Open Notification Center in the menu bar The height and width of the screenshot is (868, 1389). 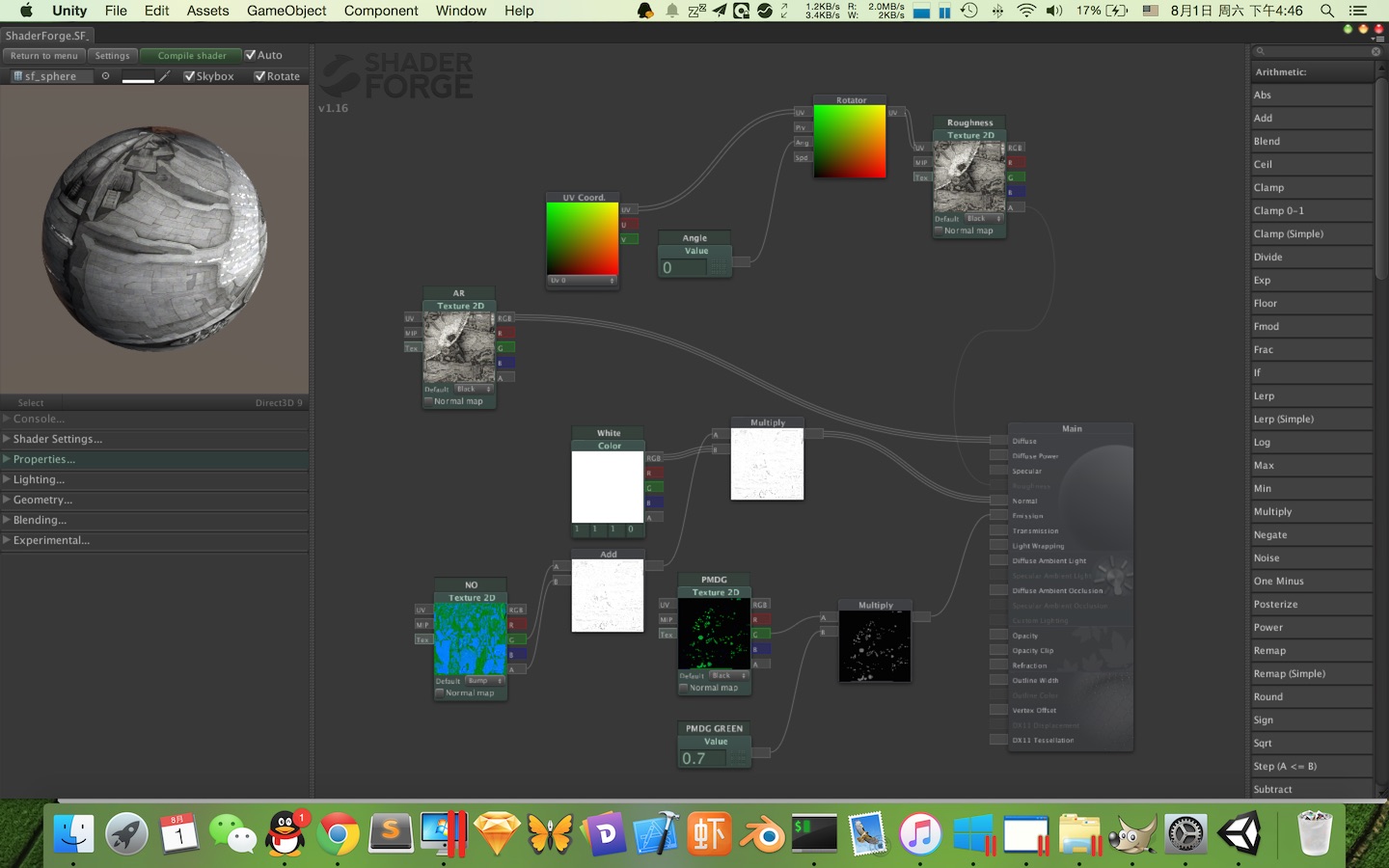1358,11
